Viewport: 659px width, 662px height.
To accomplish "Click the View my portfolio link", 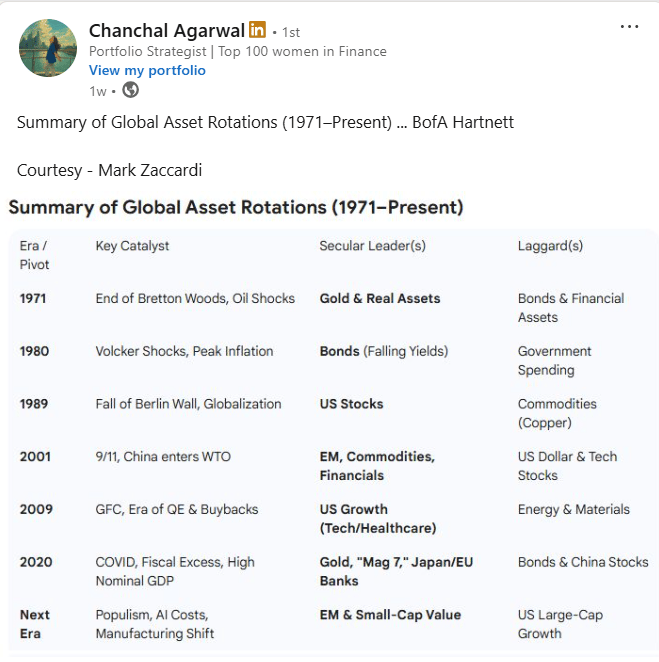I will click(x=147, y=70).
